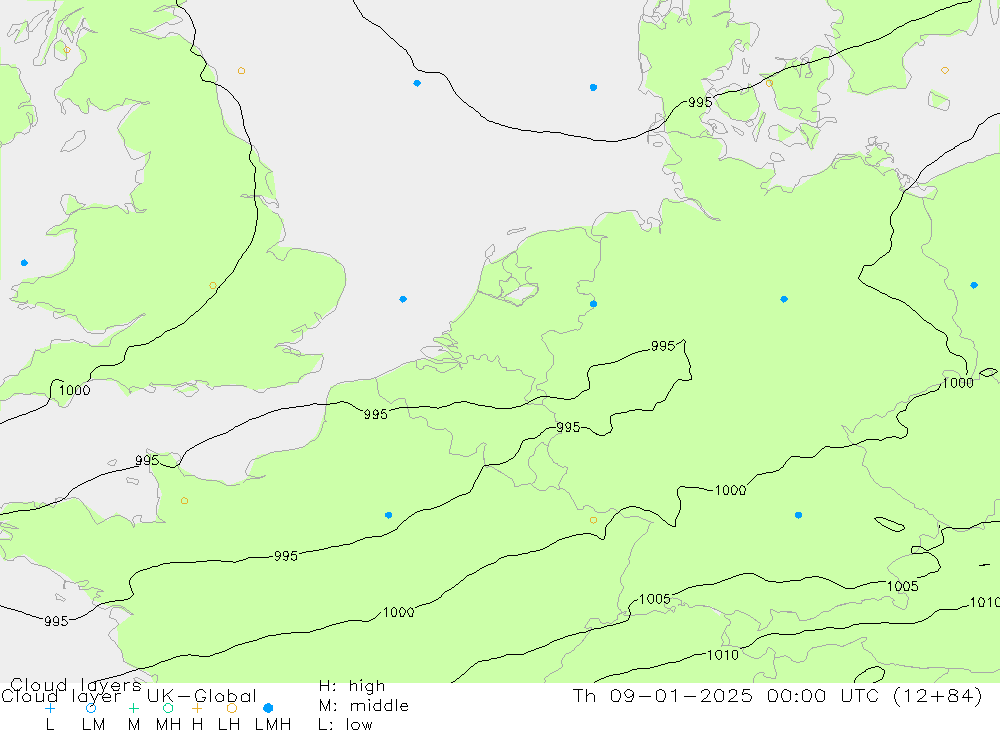The width and height of the screenshot is (1000, 733).
Task: Click the 1010 label at the map's right edge
Action: pyautogui.click(x=984, y=603)
